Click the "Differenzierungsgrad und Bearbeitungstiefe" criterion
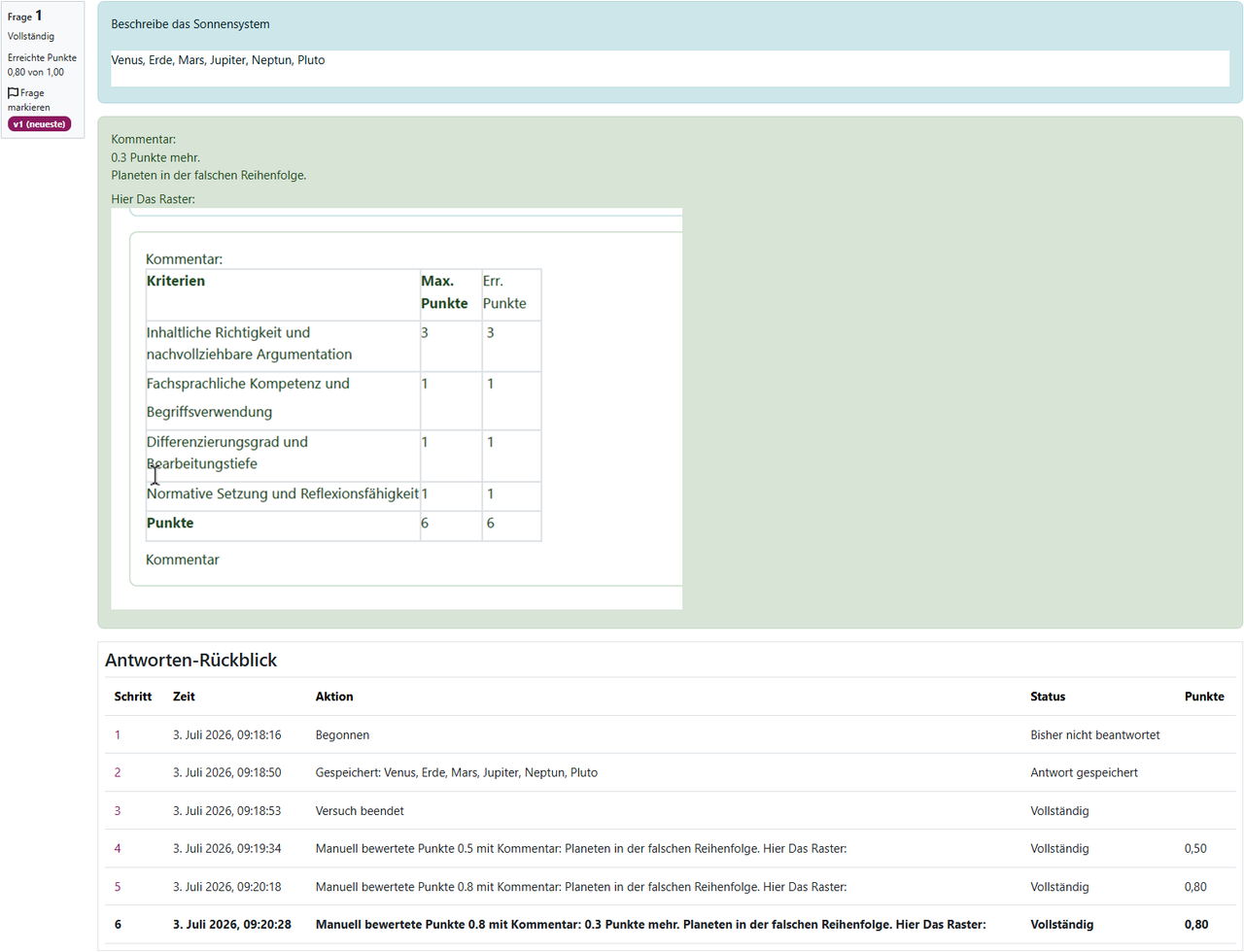Image resolution: width=1244 pixels, height=952 pixels. (x=227, y=453)
